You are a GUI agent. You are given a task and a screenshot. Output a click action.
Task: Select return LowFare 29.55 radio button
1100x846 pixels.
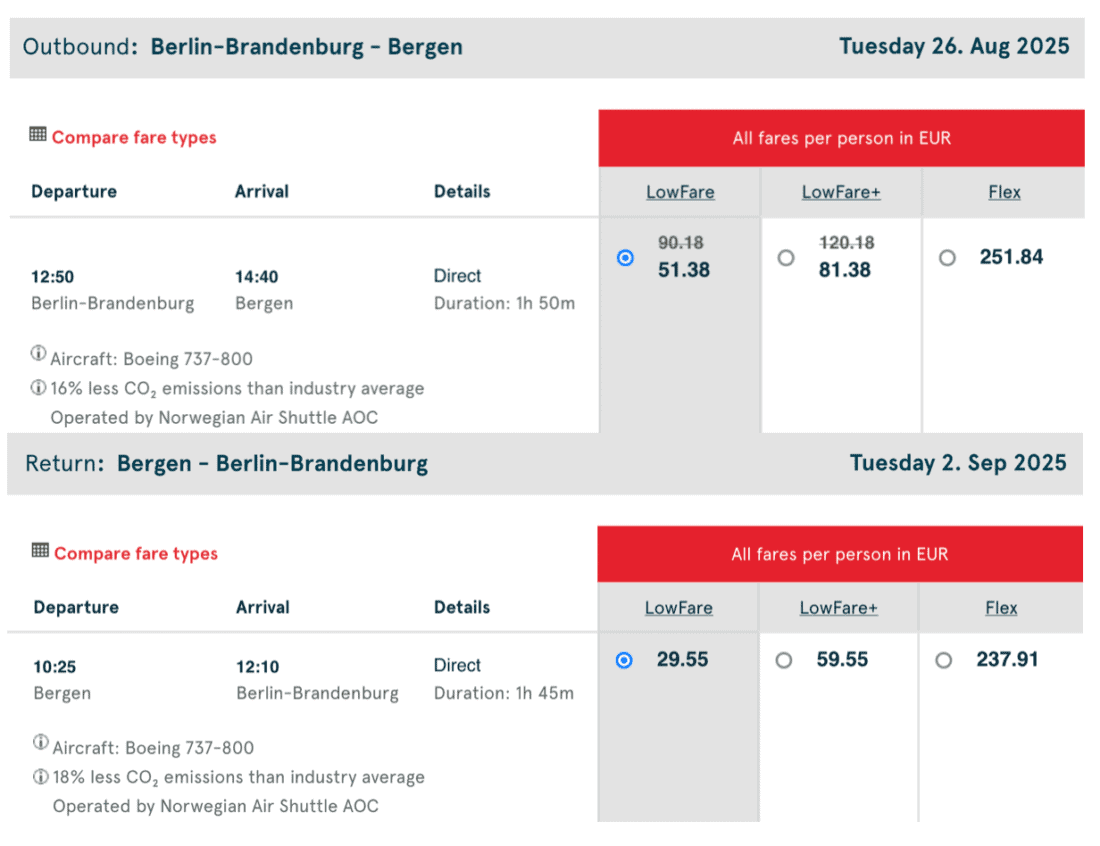point(624,660)
